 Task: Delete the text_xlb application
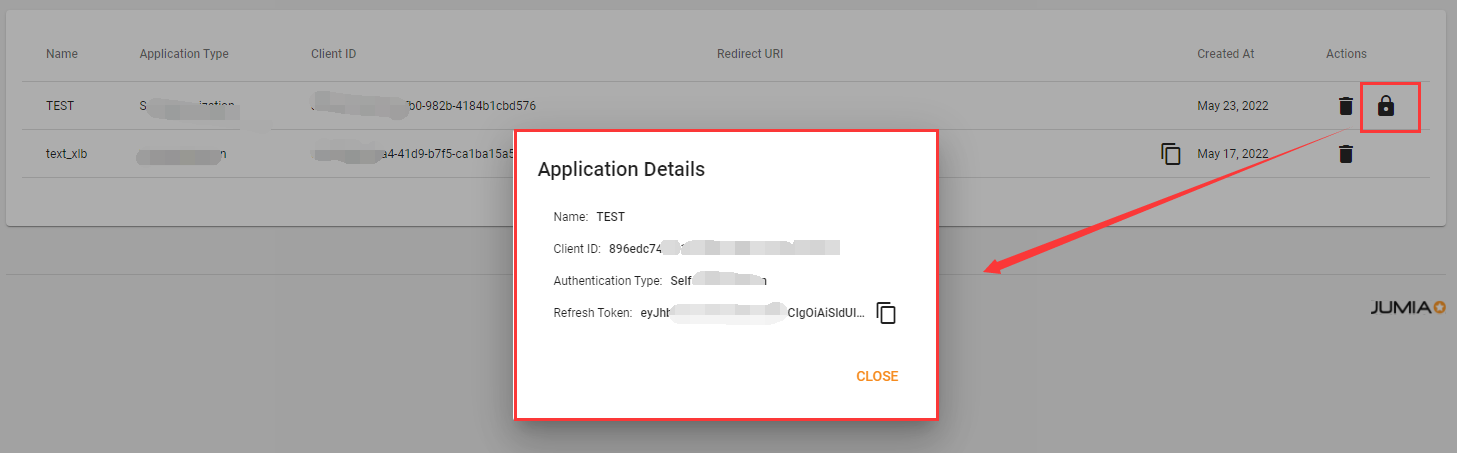pyautogui.click(x=1346, y=154)
